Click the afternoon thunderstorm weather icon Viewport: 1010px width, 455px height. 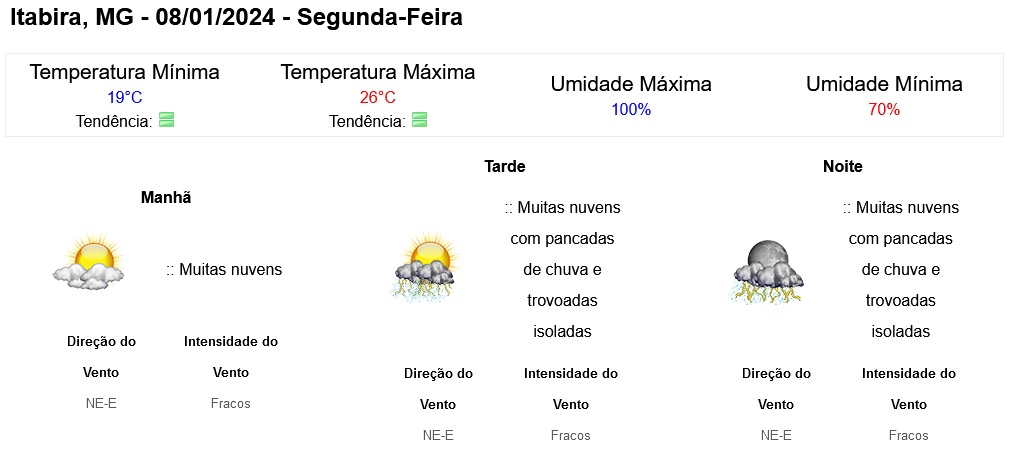pos(426,267)
